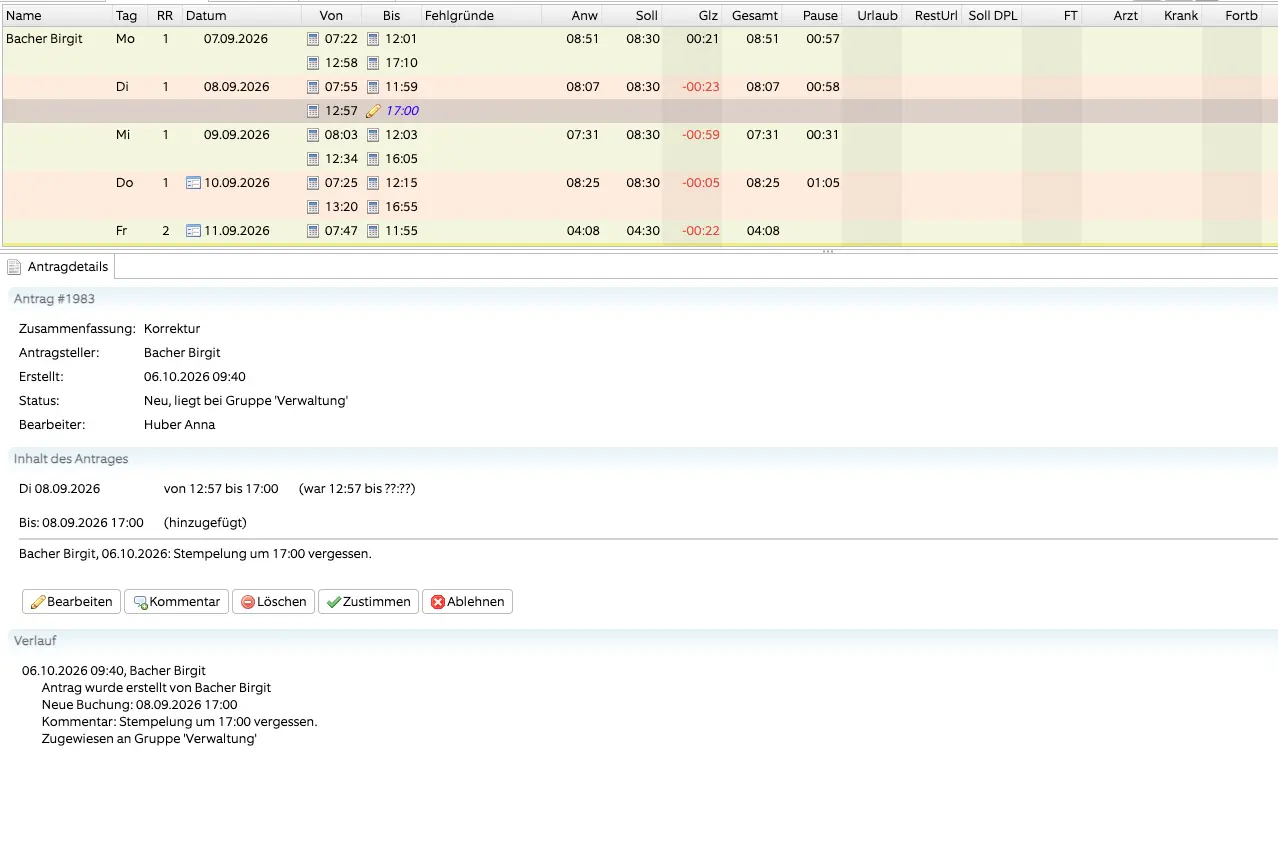Click the booking icon before 17:10
Viewport: 1278px width, 853px height.
point(373,63)
